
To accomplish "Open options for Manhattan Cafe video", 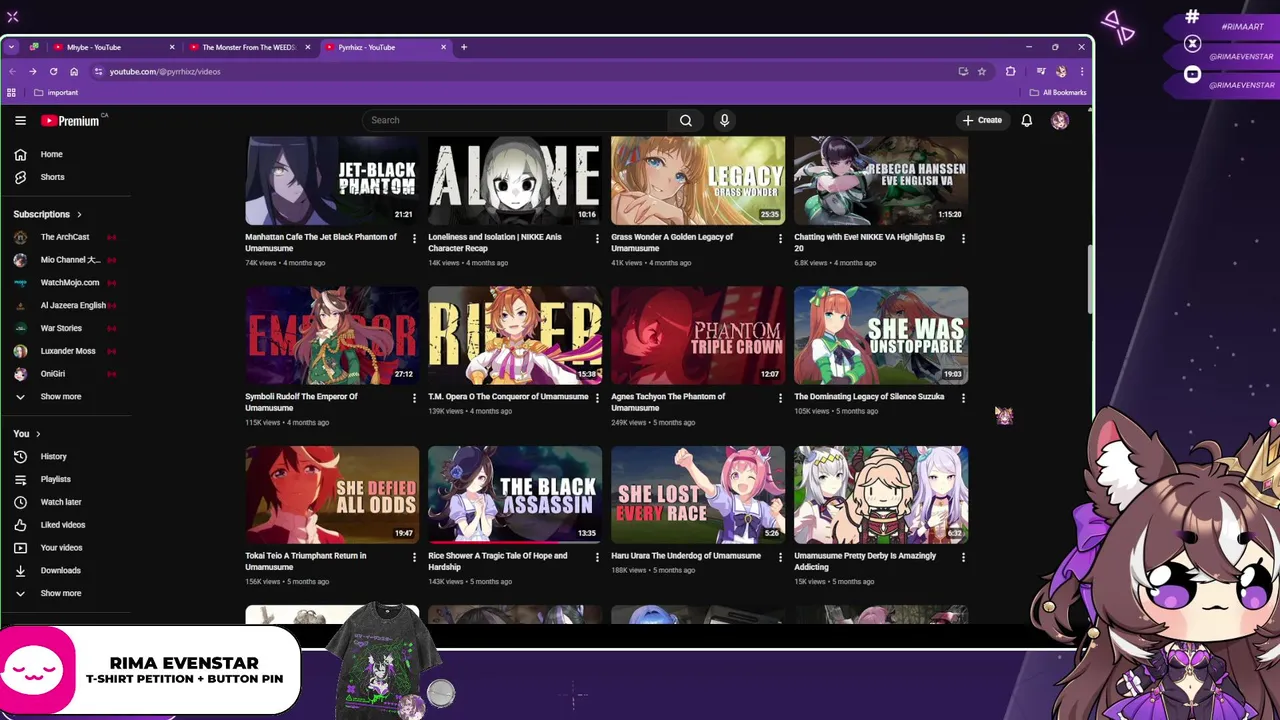I will 414,239.
